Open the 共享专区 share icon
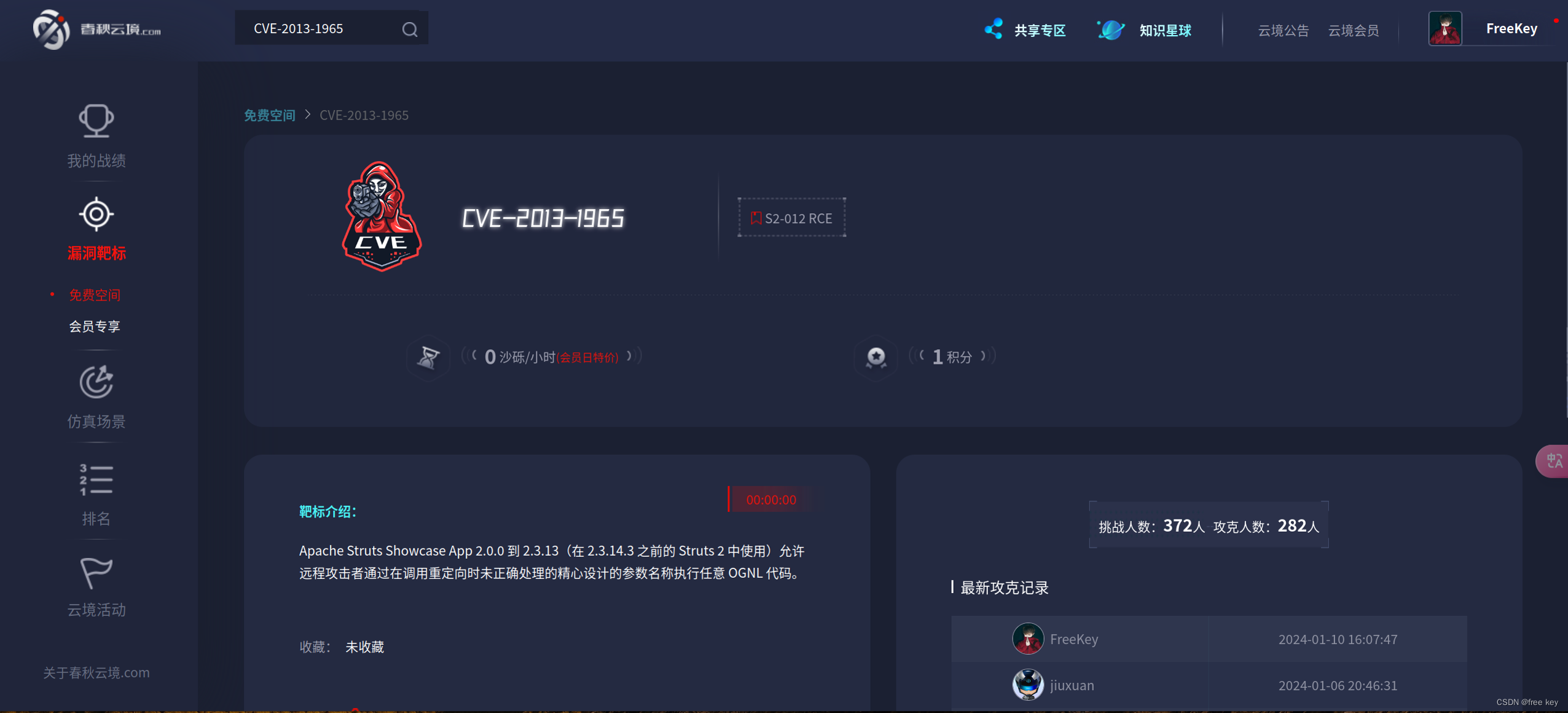The image size is (1568, 713). (994, 28)
